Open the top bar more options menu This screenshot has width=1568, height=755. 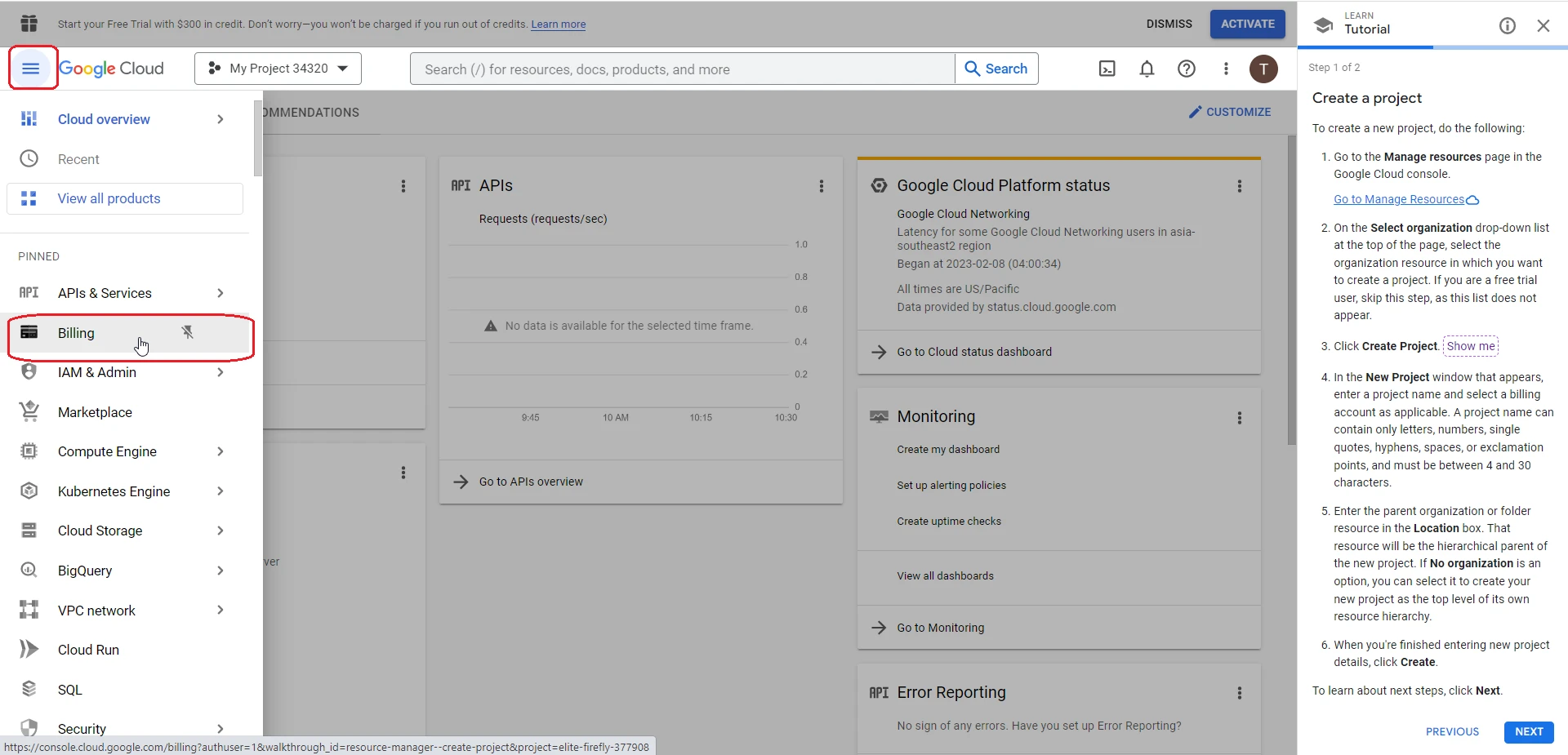[x=1226, y=69]
